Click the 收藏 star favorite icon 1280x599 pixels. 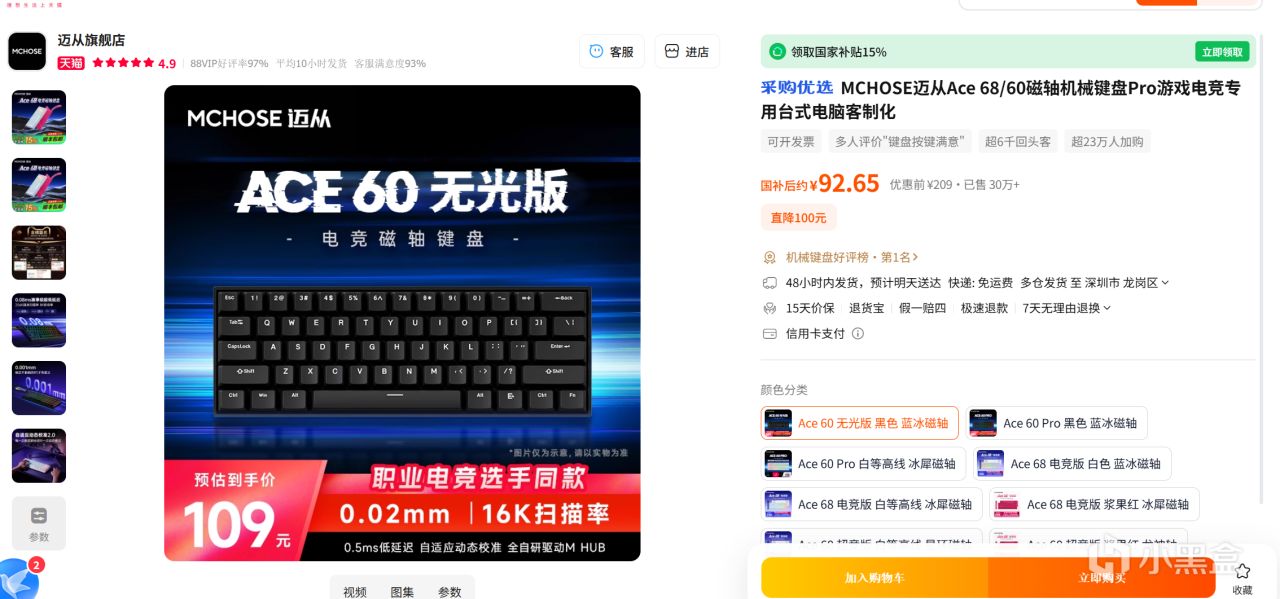click(x=1242, y=571)
